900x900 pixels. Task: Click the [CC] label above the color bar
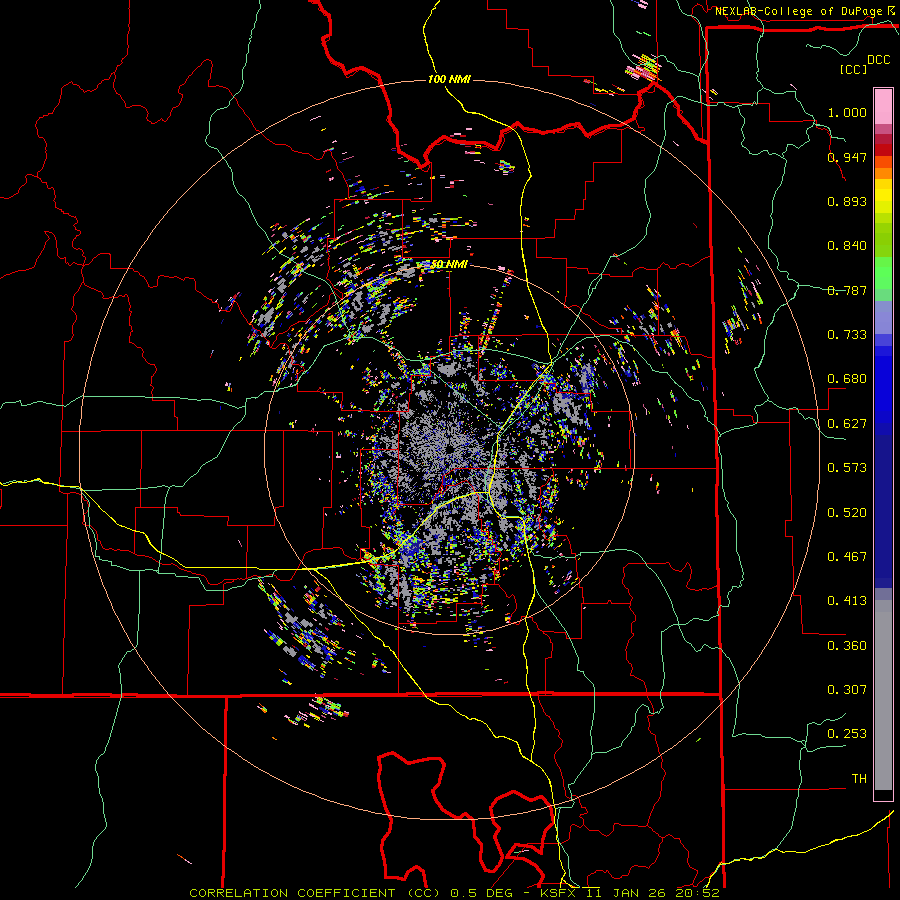(853, 69)
